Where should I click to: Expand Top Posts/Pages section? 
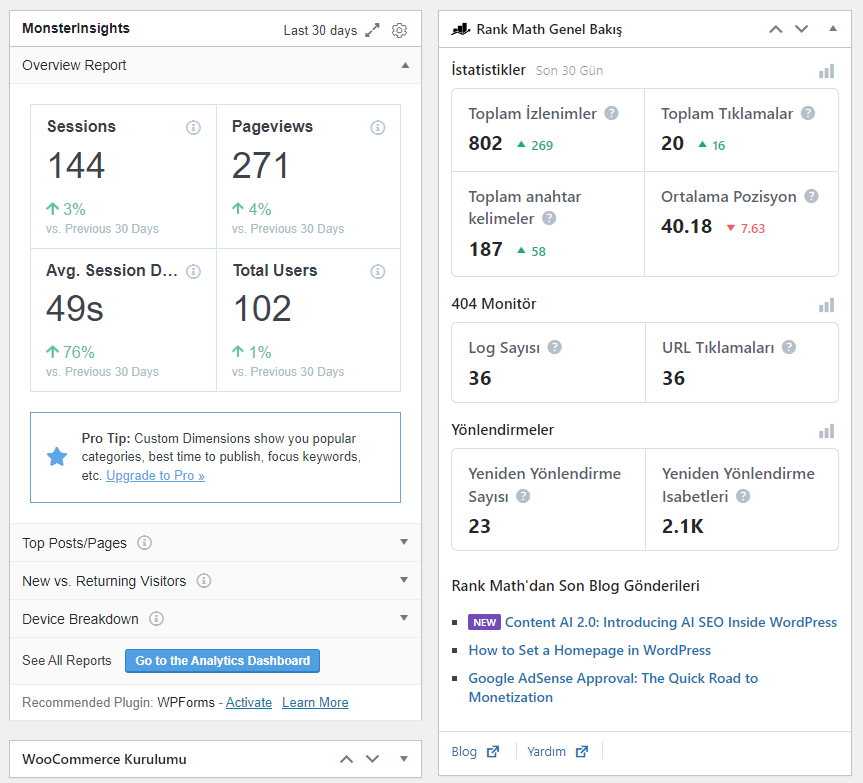(x=404, y=542)
